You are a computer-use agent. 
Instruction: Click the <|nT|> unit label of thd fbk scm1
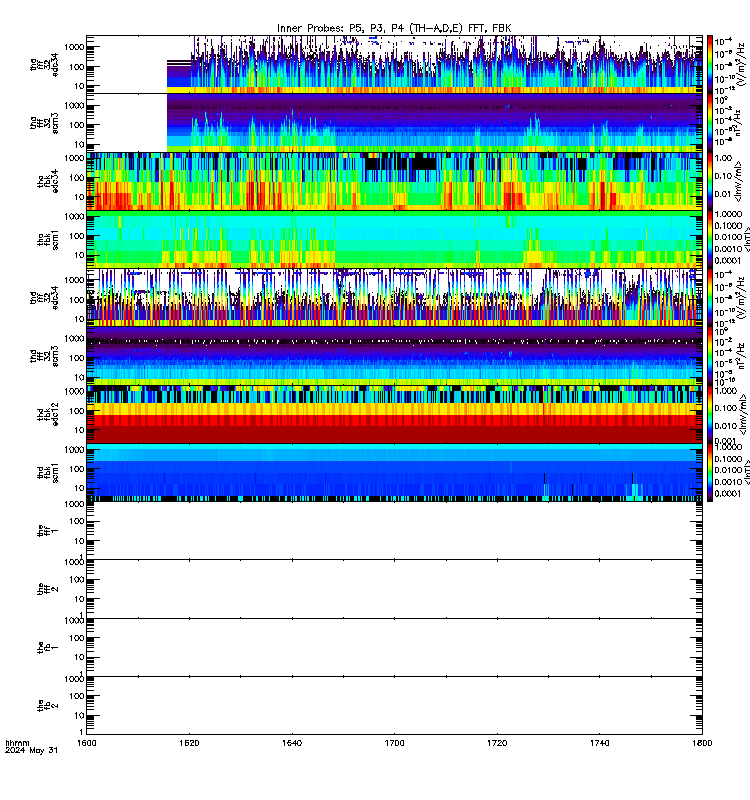[745, 472]
